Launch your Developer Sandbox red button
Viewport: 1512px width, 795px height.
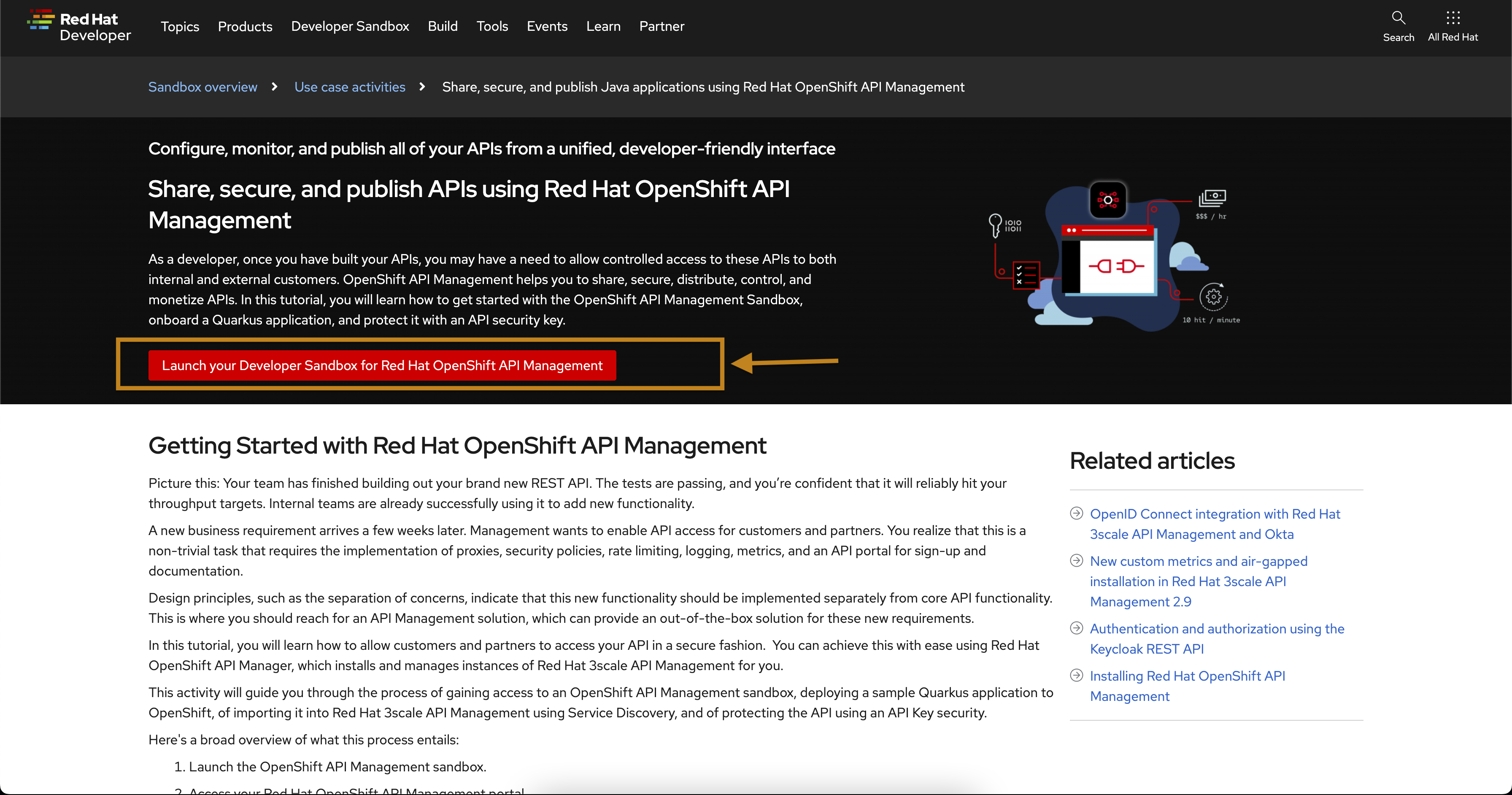(x=382, y=365)
